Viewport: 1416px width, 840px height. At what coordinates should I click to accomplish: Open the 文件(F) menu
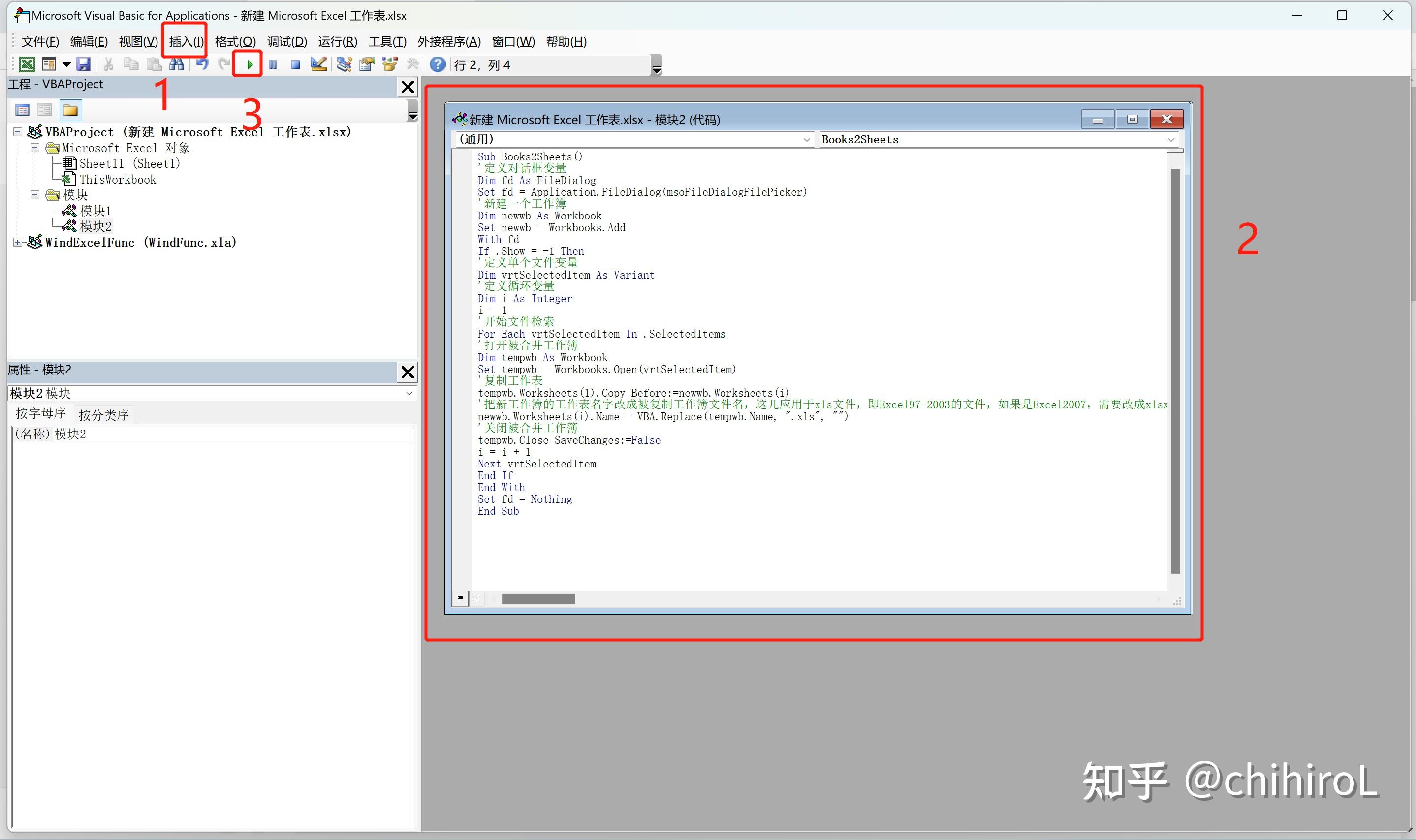click(40, 42)
